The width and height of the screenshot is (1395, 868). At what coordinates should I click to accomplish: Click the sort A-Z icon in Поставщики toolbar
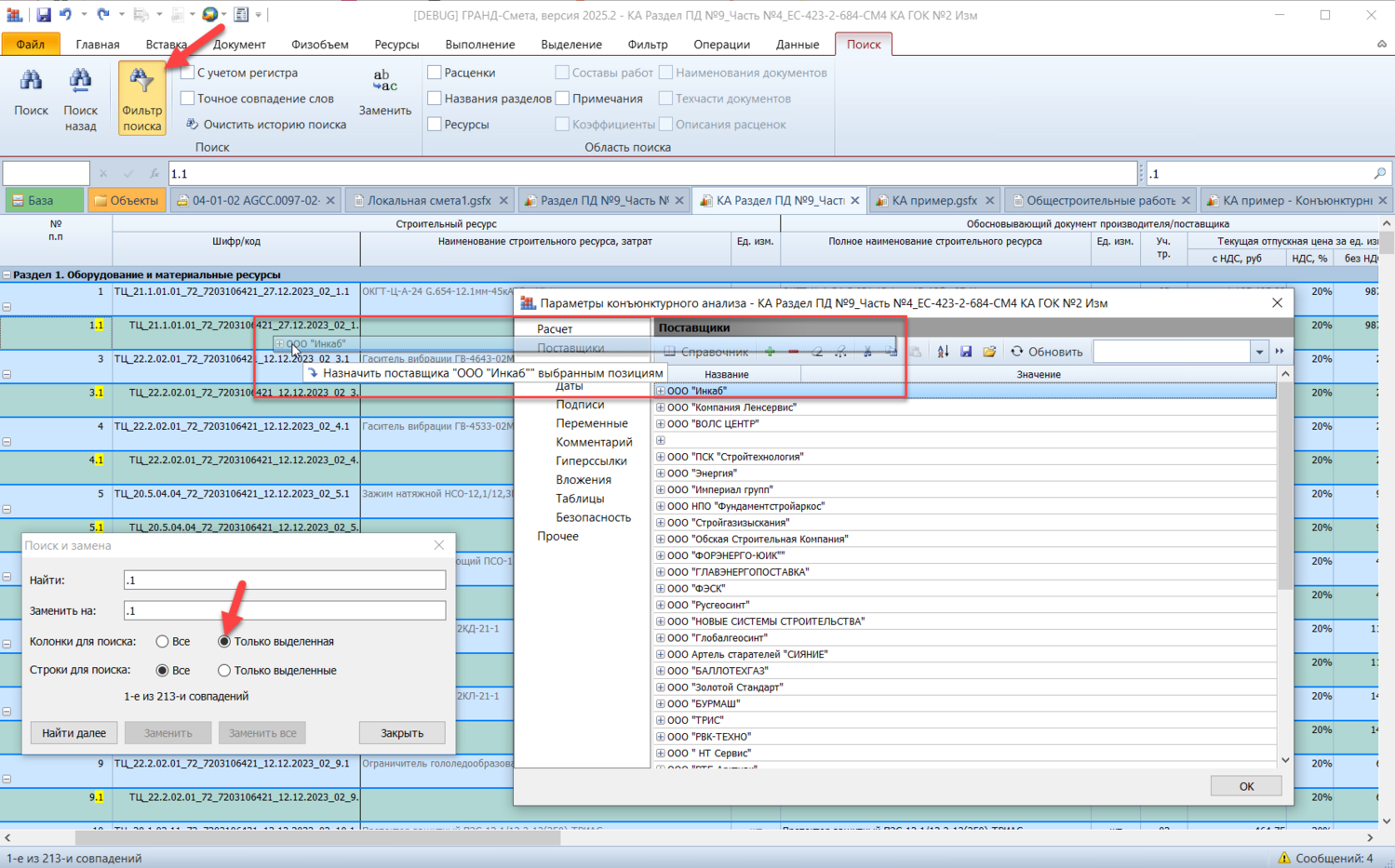click(x=943, y=352)
